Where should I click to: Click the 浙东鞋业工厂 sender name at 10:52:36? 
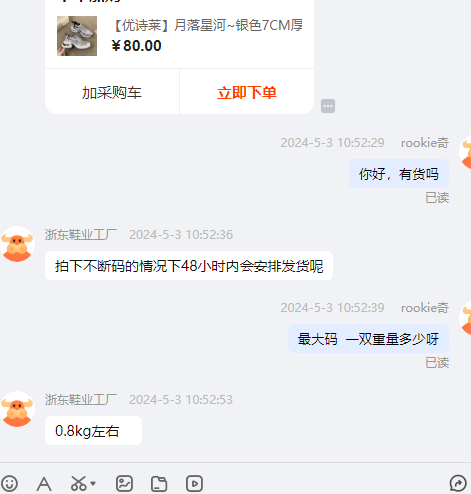pyautogui.click(x=81, y=234)
